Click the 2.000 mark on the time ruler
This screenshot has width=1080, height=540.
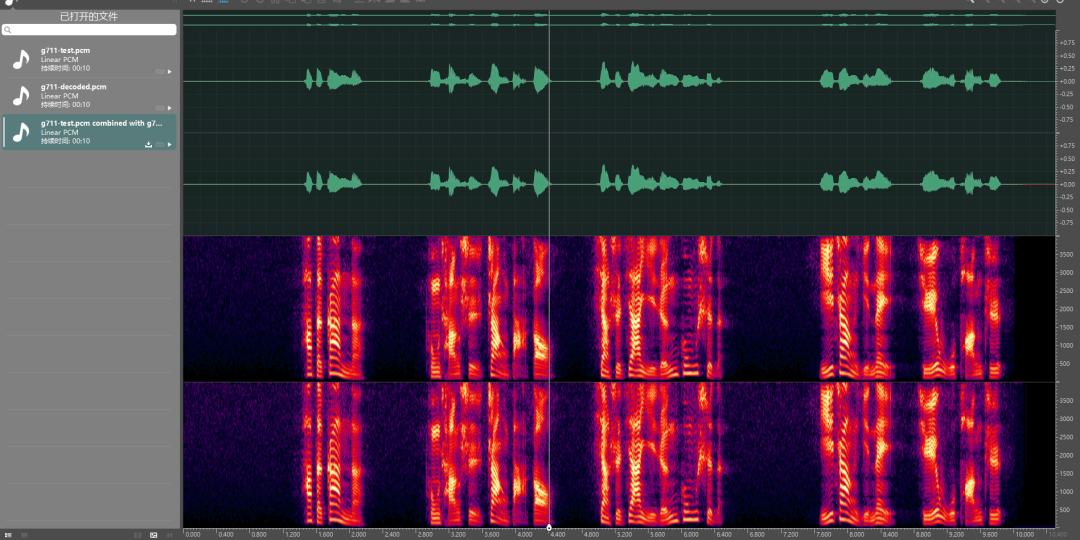[357, 535]
